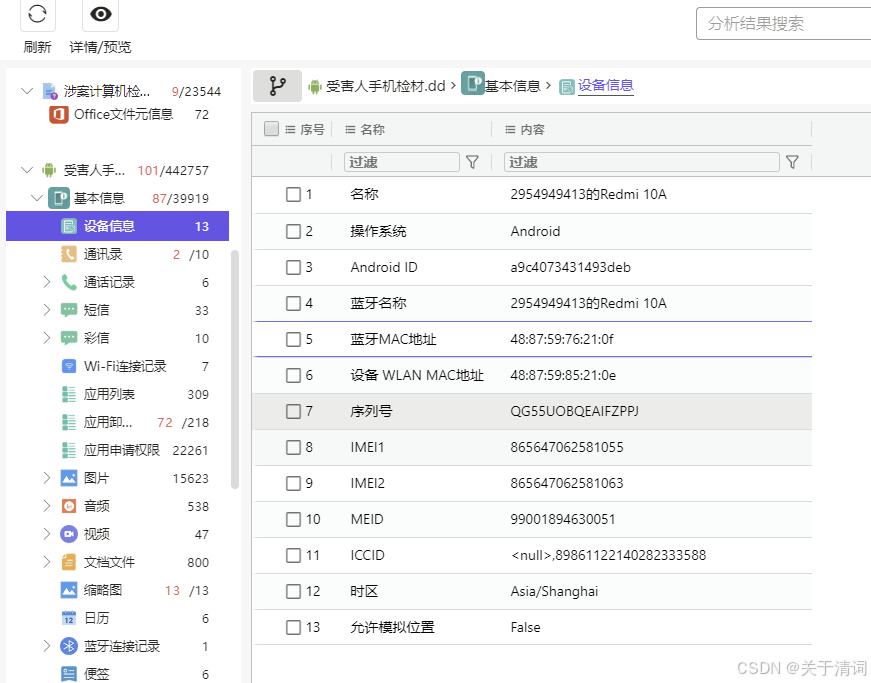Click the 应用列表 list icon
Screen dimensions: 871x683
[x=69, y=394]
